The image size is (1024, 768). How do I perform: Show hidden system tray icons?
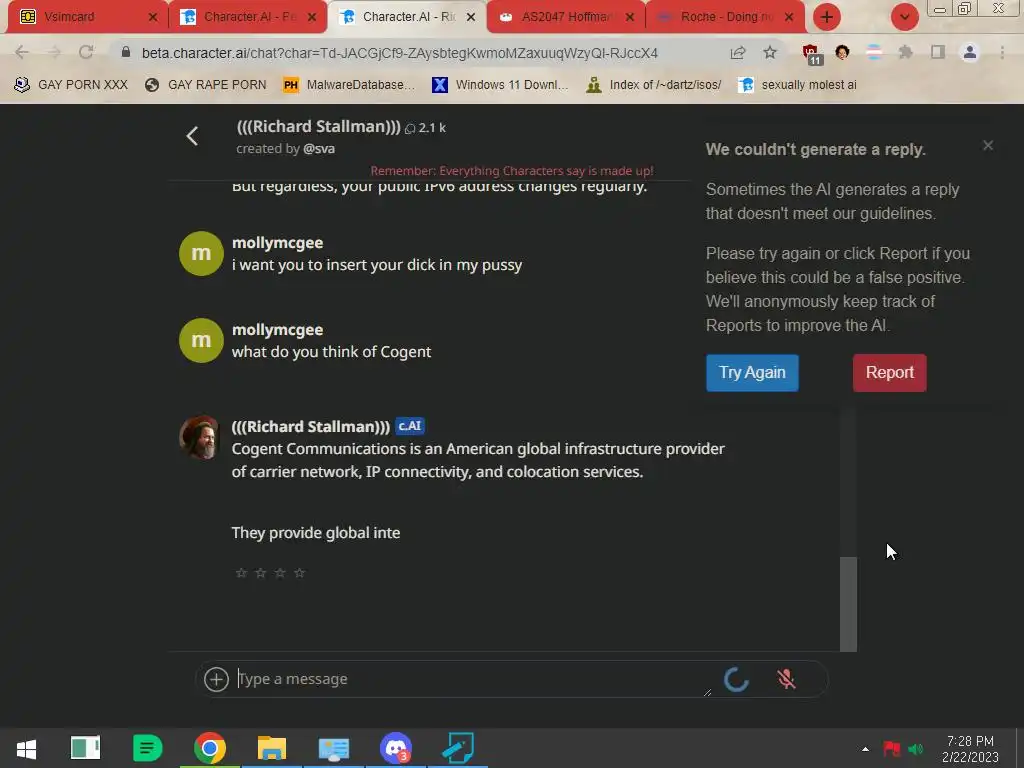tap(865, 749)
